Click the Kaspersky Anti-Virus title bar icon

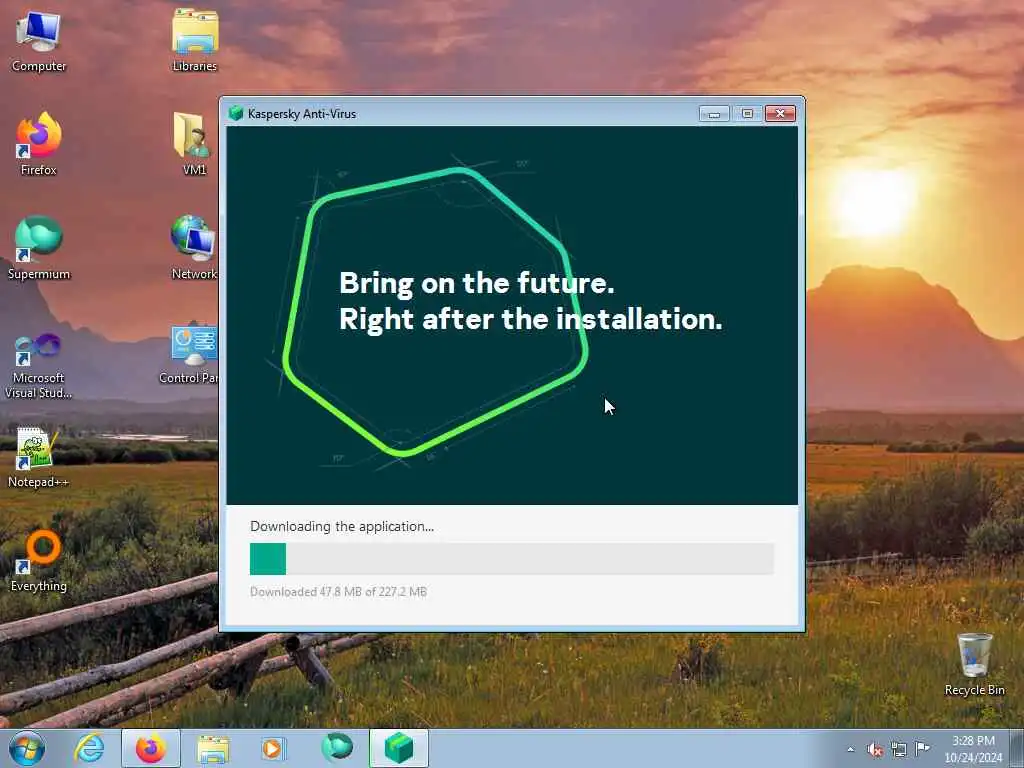[x=236, y=114]
